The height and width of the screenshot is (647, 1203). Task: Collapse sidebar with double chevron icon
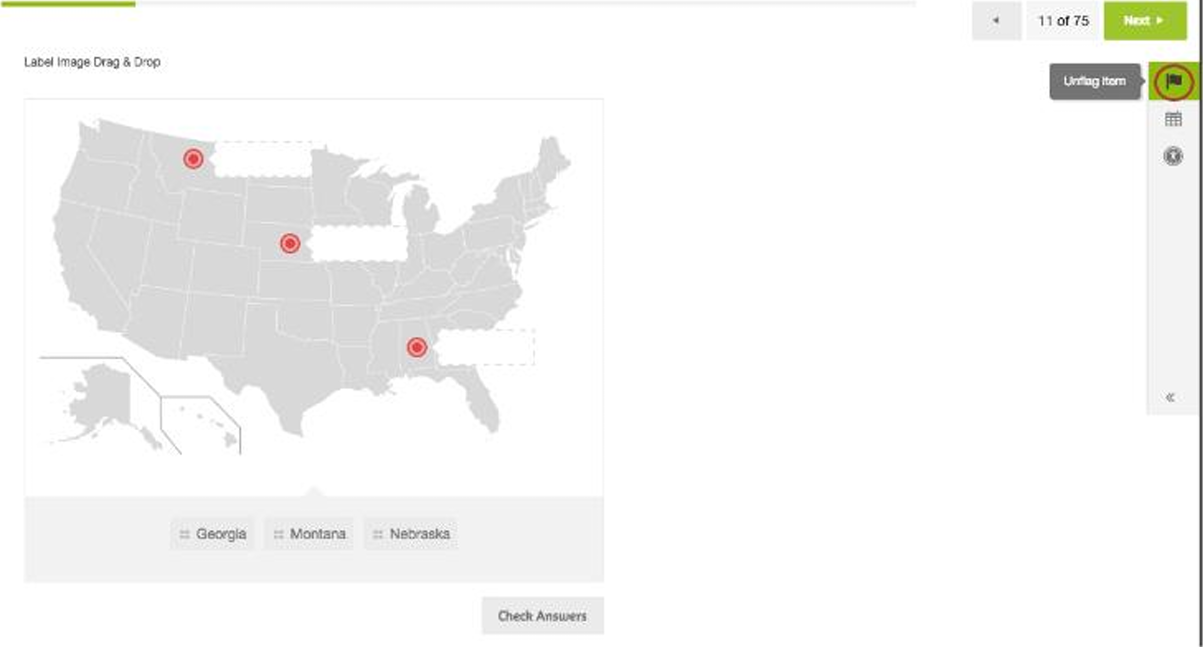tap(1170, 397)
